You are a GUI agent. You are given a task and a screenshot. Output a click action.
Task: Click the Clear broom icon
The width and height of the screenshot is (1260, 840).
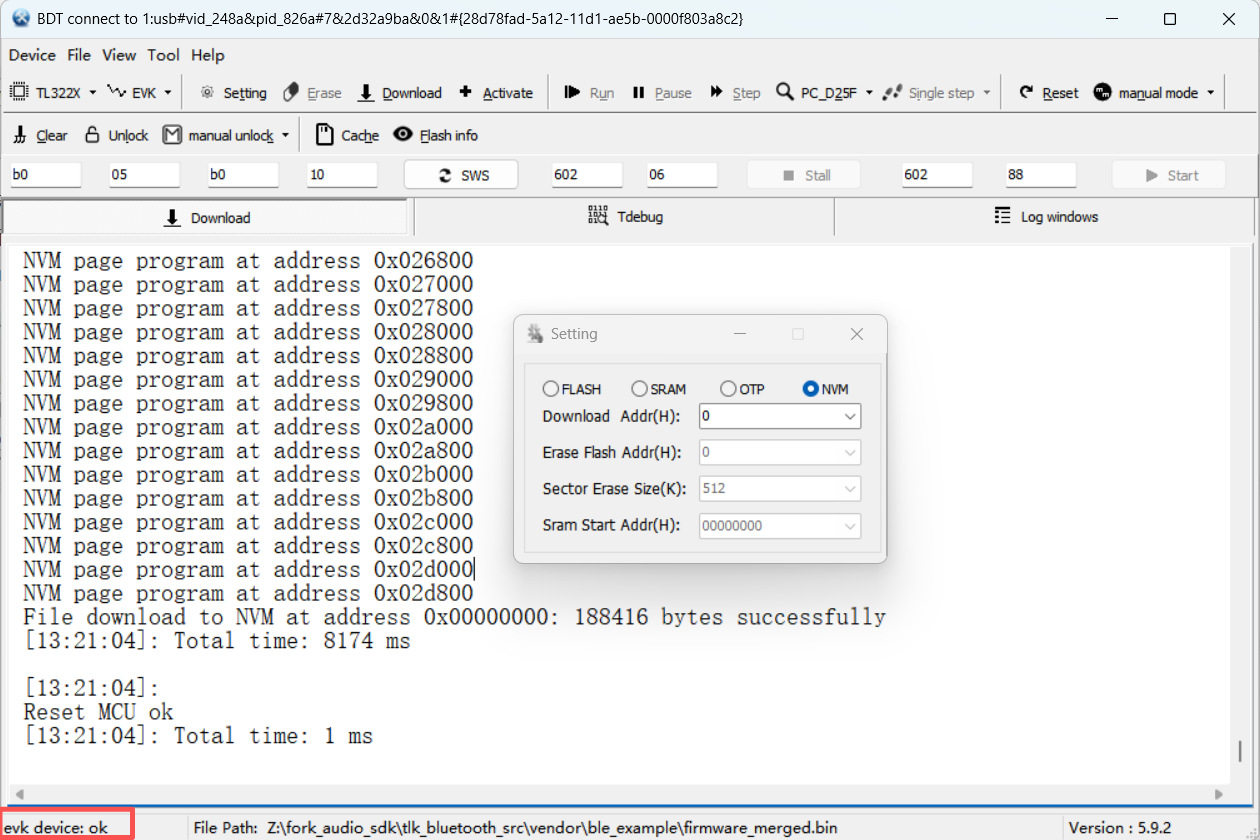[20, 135]
